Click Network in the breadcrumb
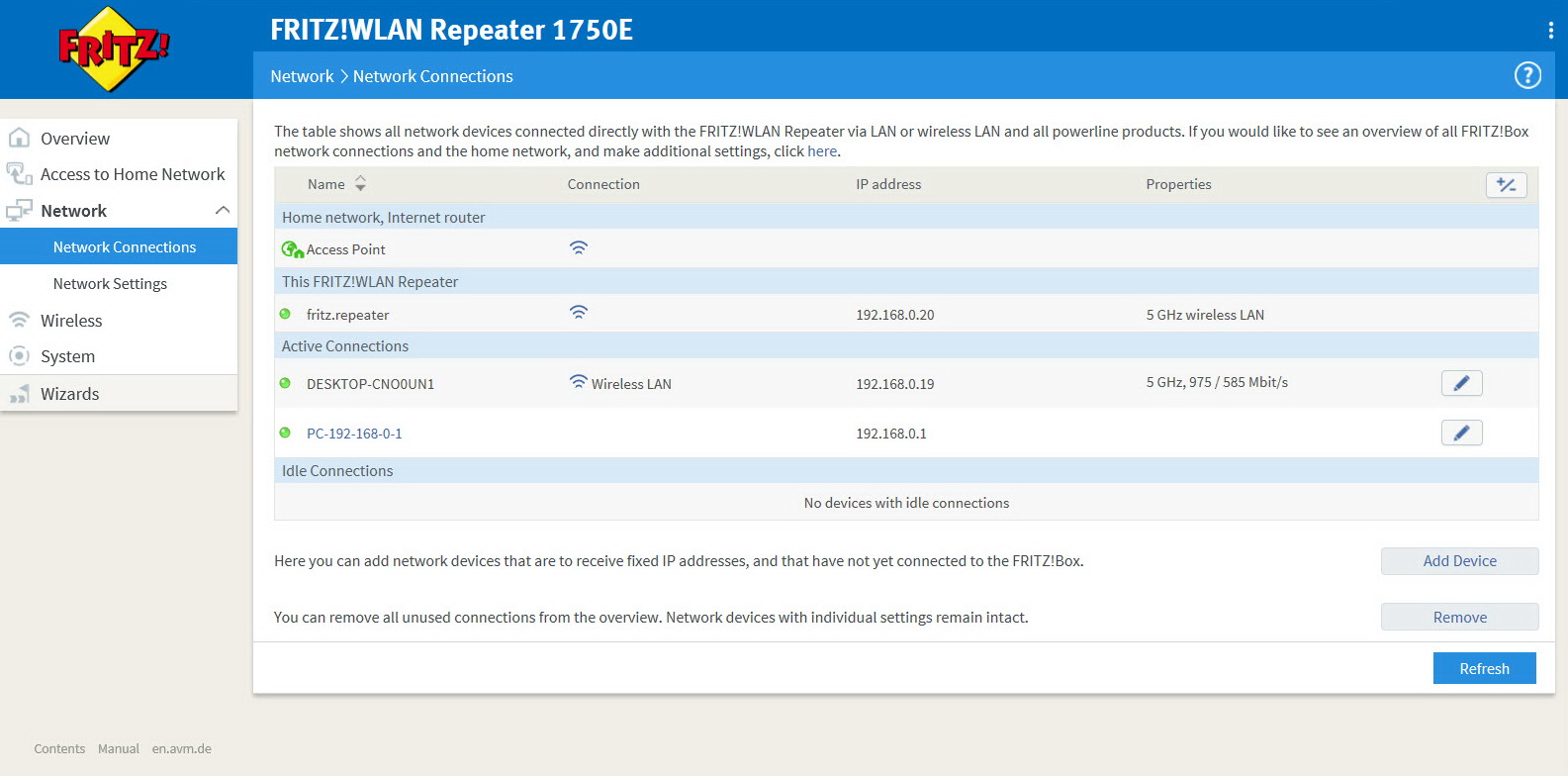 [302, 76]
